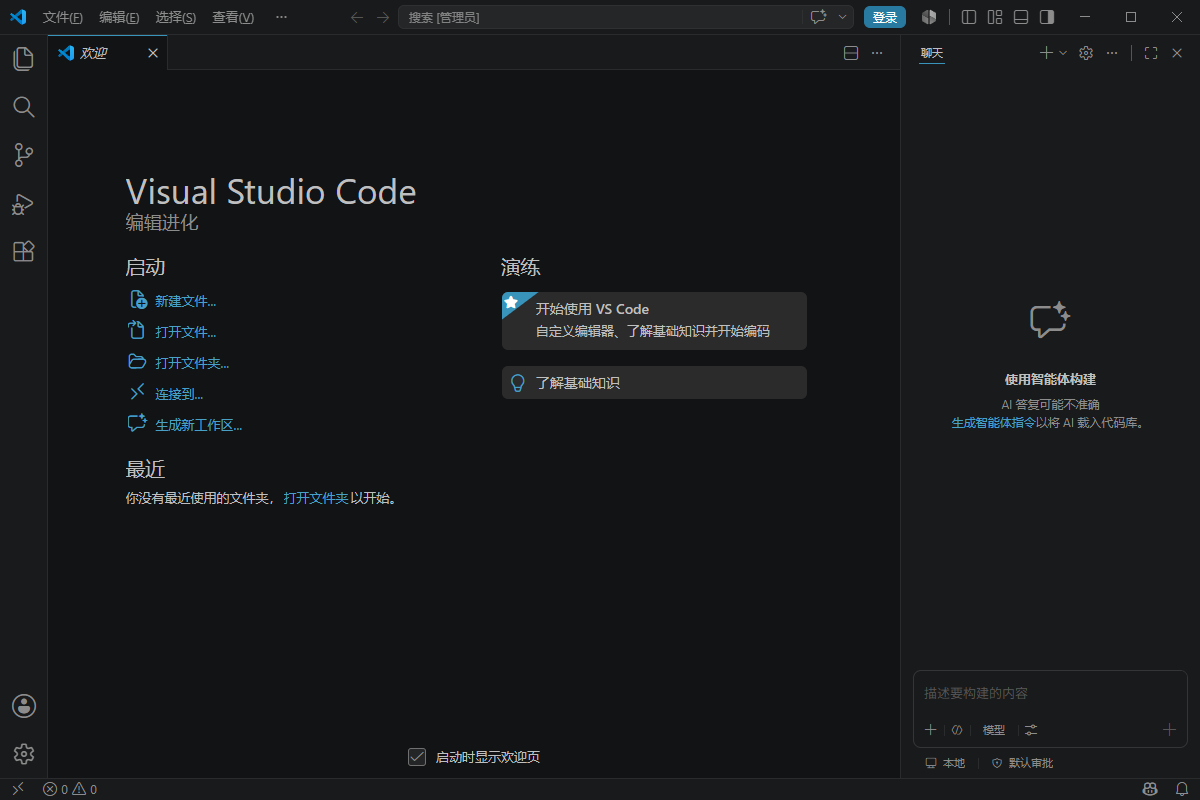Screen dimensions: 1200x800
Task: Open the Manage gear in activity bar
Action: click(24, 754)
